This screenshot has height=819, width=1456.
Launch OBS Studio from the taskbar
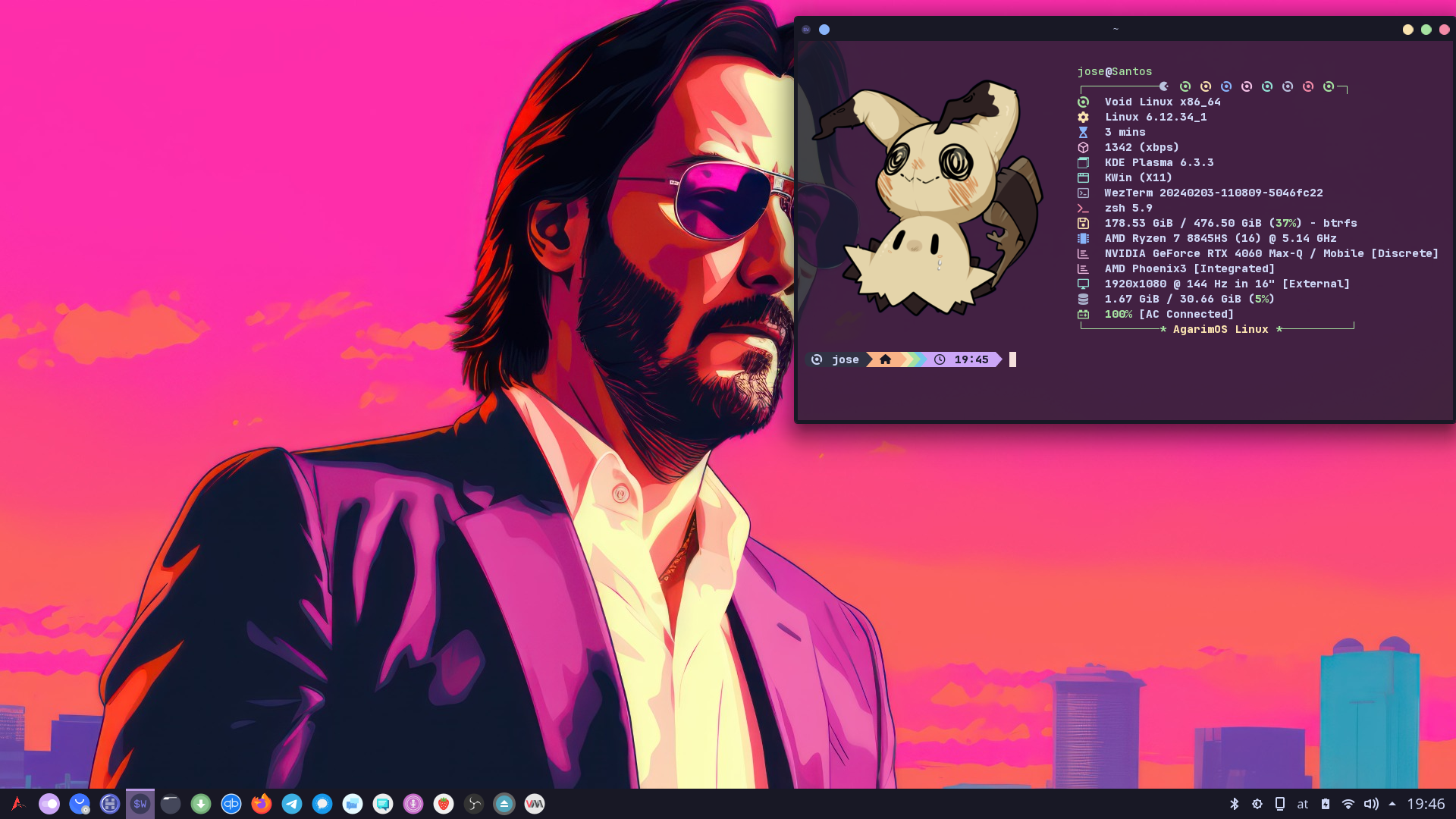474,804
